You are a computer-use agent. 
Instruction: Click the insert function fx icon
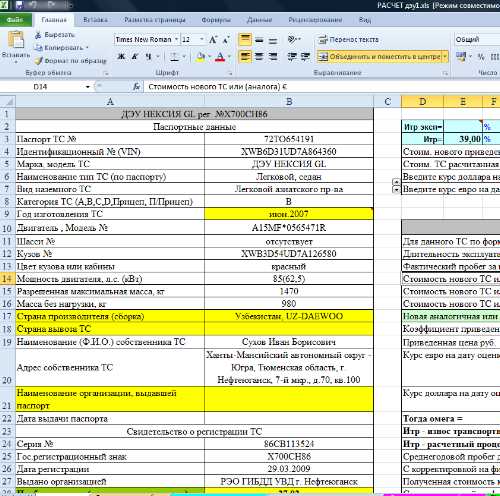point(136,87)
